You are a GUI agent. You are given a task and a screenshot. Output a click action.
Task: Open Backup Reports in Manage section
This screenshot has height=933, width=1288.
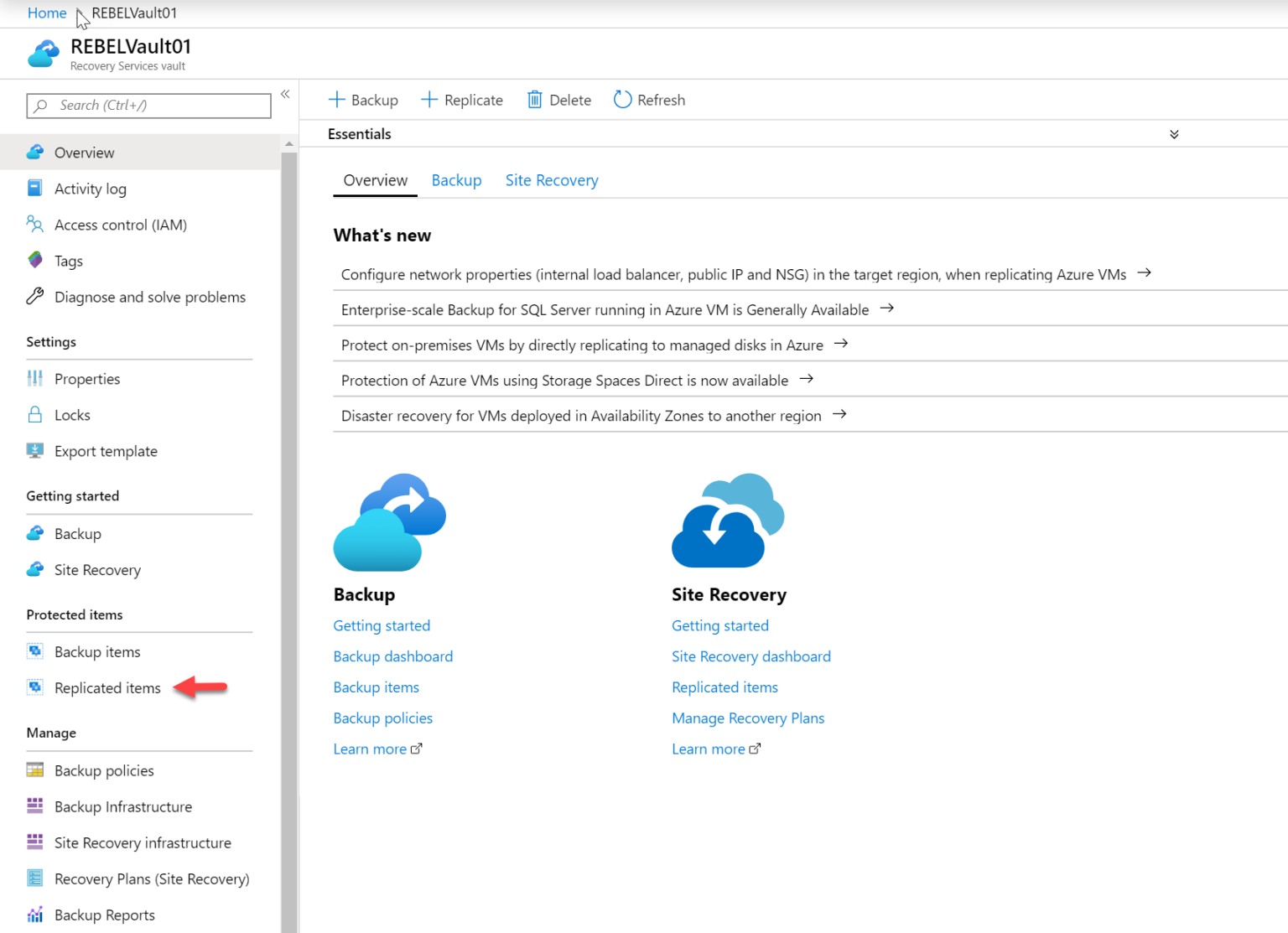pyautogui.click(x=104, y=915)
